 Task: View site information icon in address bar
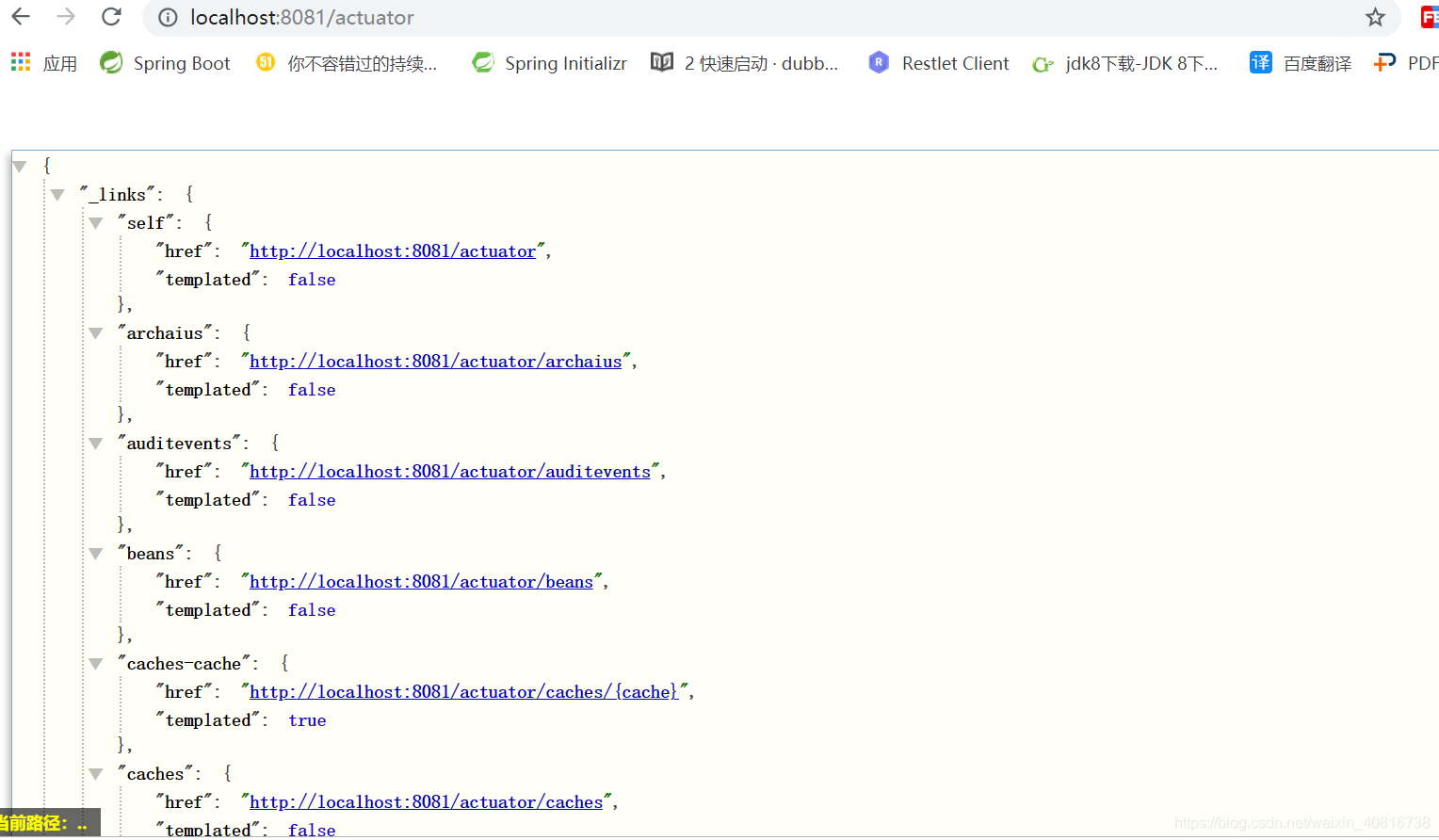(168, 17)
